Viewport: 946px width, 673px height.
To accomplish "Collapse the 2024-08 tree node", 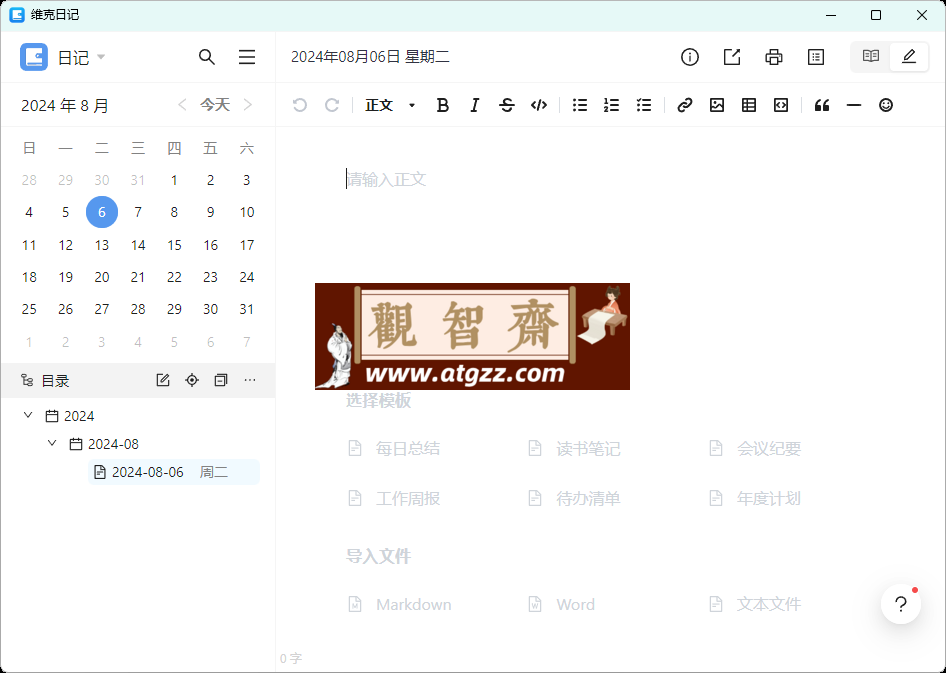I will [52, 443].
